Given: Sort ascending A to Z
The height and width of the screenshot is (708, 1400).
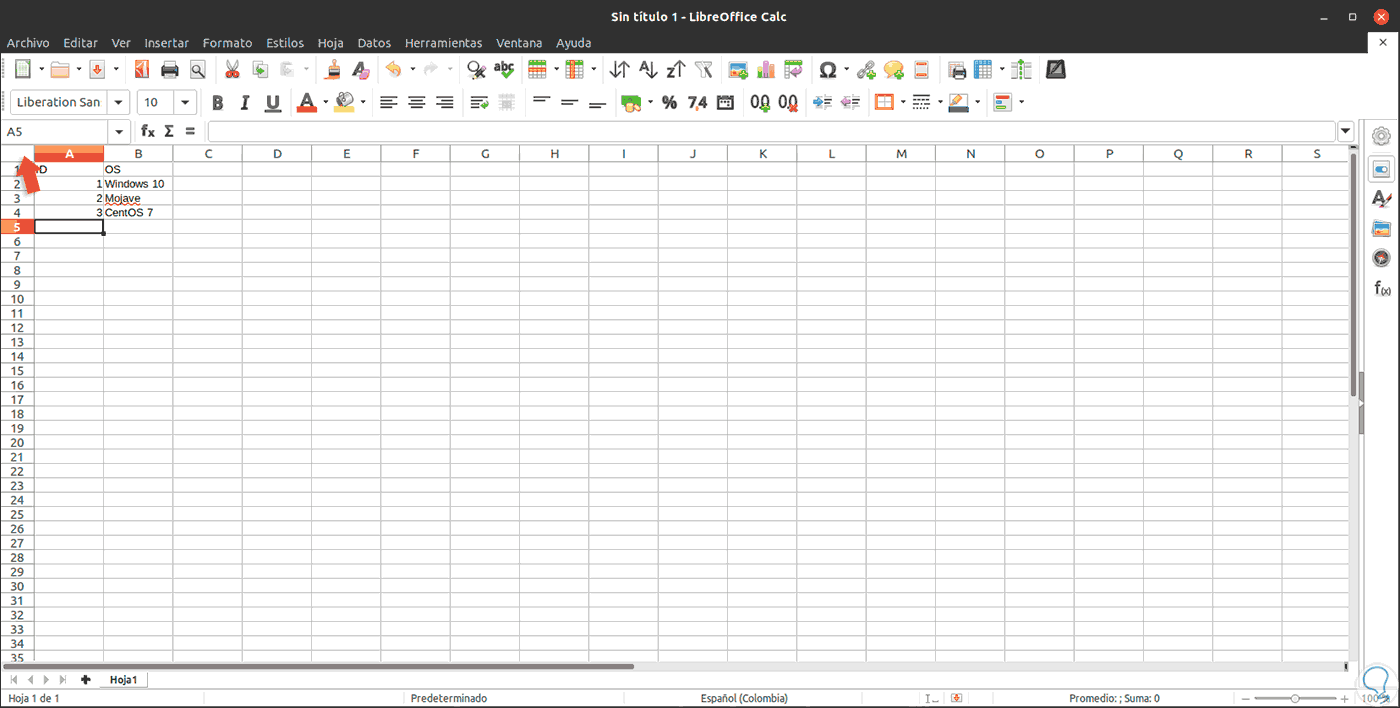Looking at the screenshot, I should 648,69.
